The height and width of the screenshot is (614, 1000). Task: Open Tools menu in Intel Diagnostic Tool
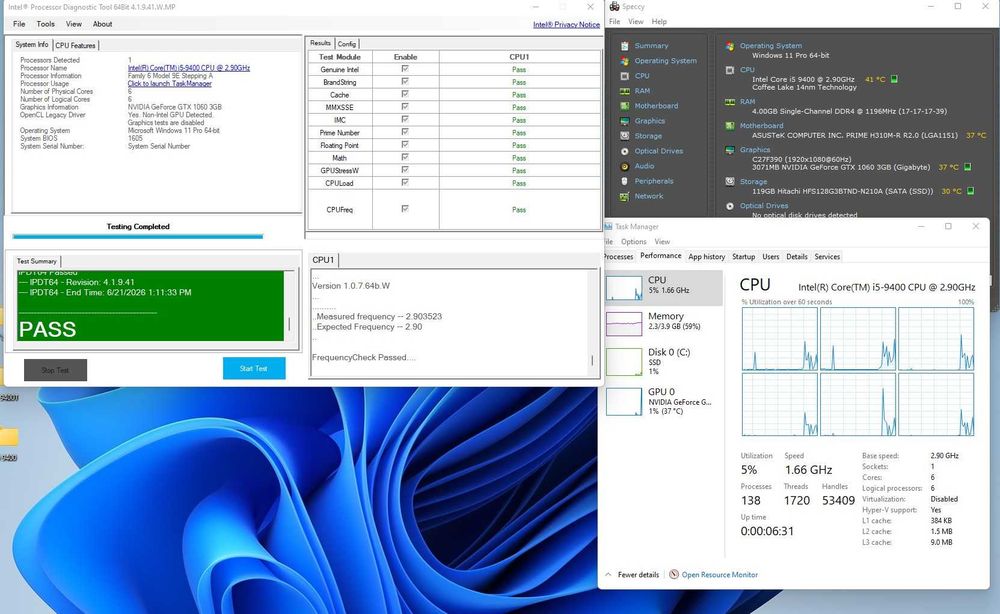tap(45, 24)
